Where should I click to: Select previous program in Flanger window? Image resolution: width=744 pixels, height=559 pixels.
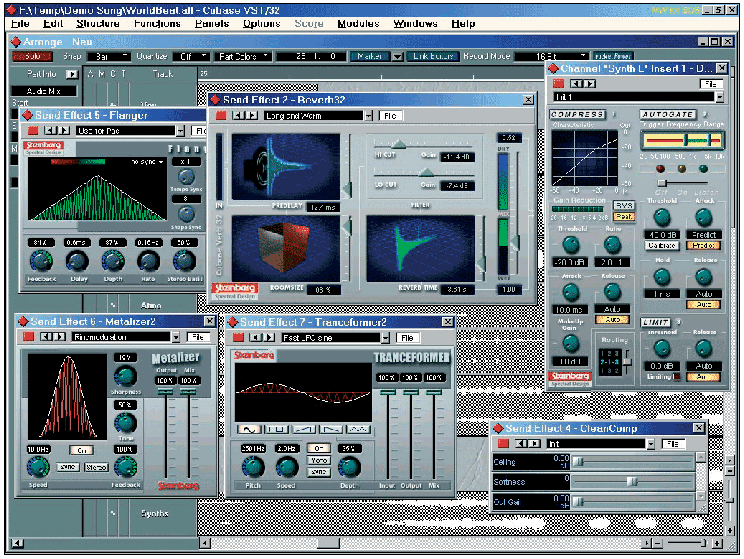tap(49, 130)
